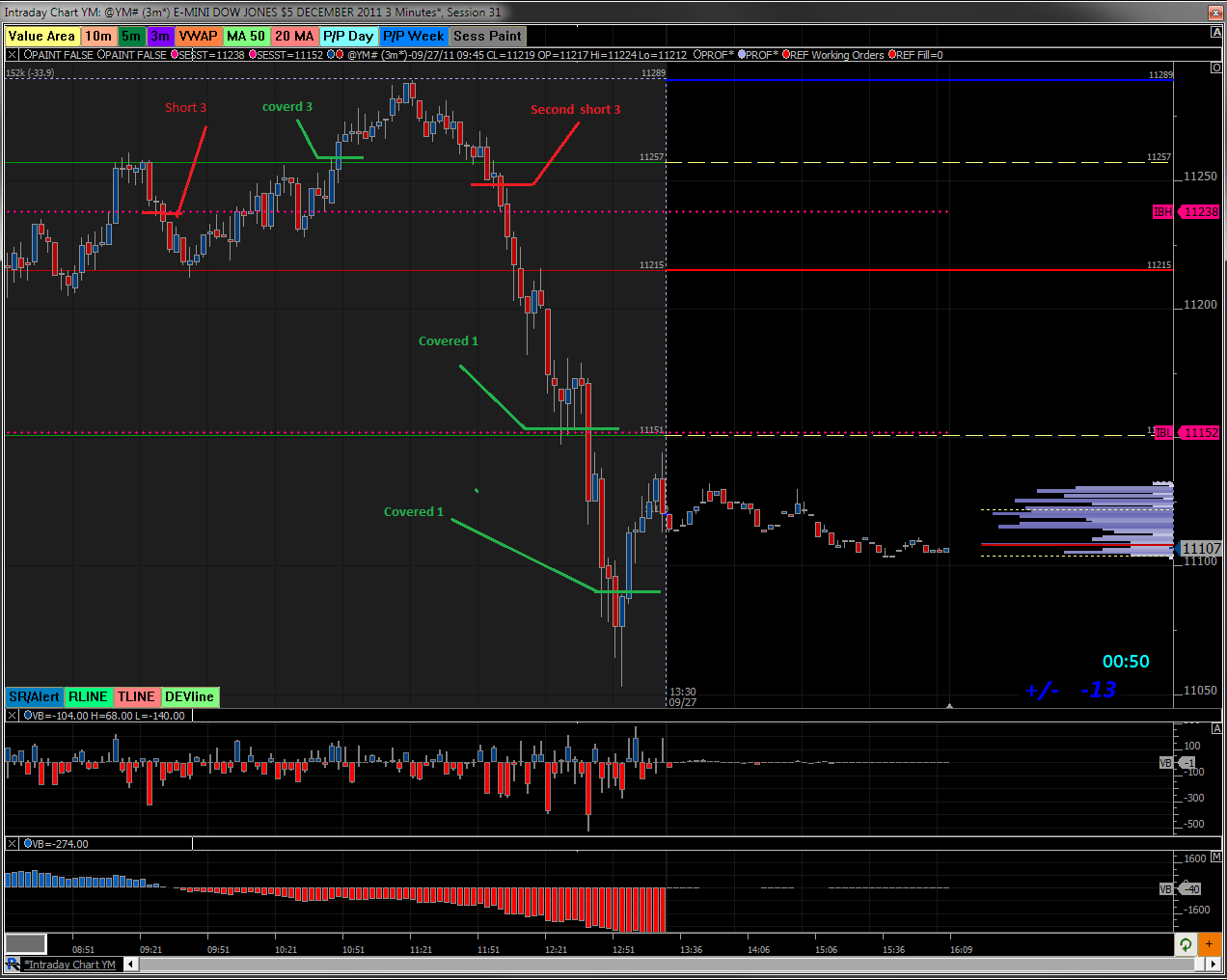Viewport: 1227px width, 980px height.
Task: Click the 12:51 time axis label
Action: coord(623,950)
